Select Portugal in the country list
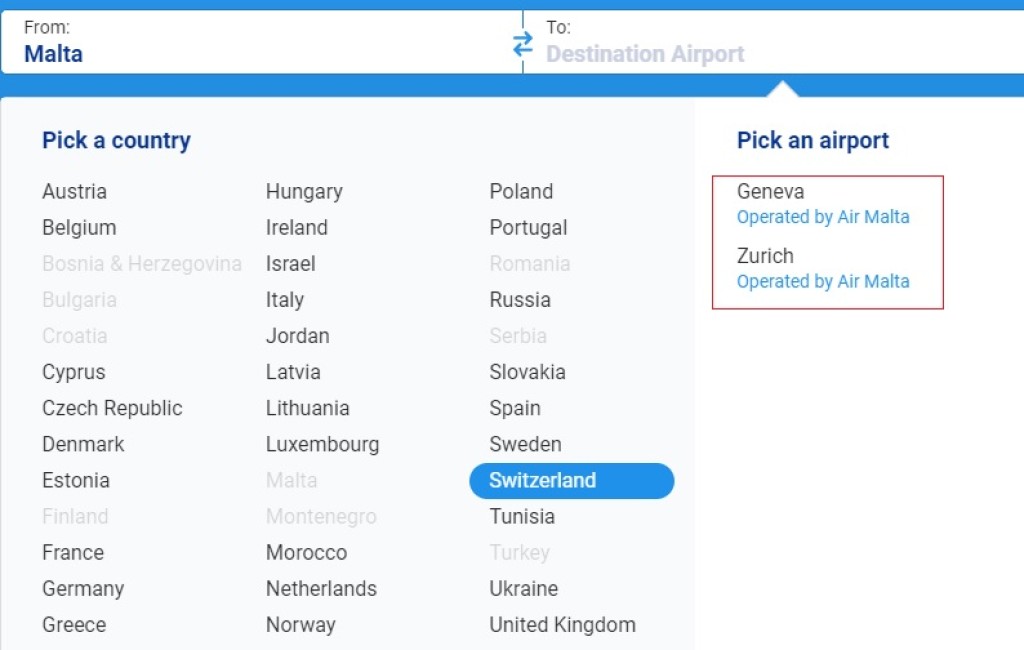 click(528, 228)
